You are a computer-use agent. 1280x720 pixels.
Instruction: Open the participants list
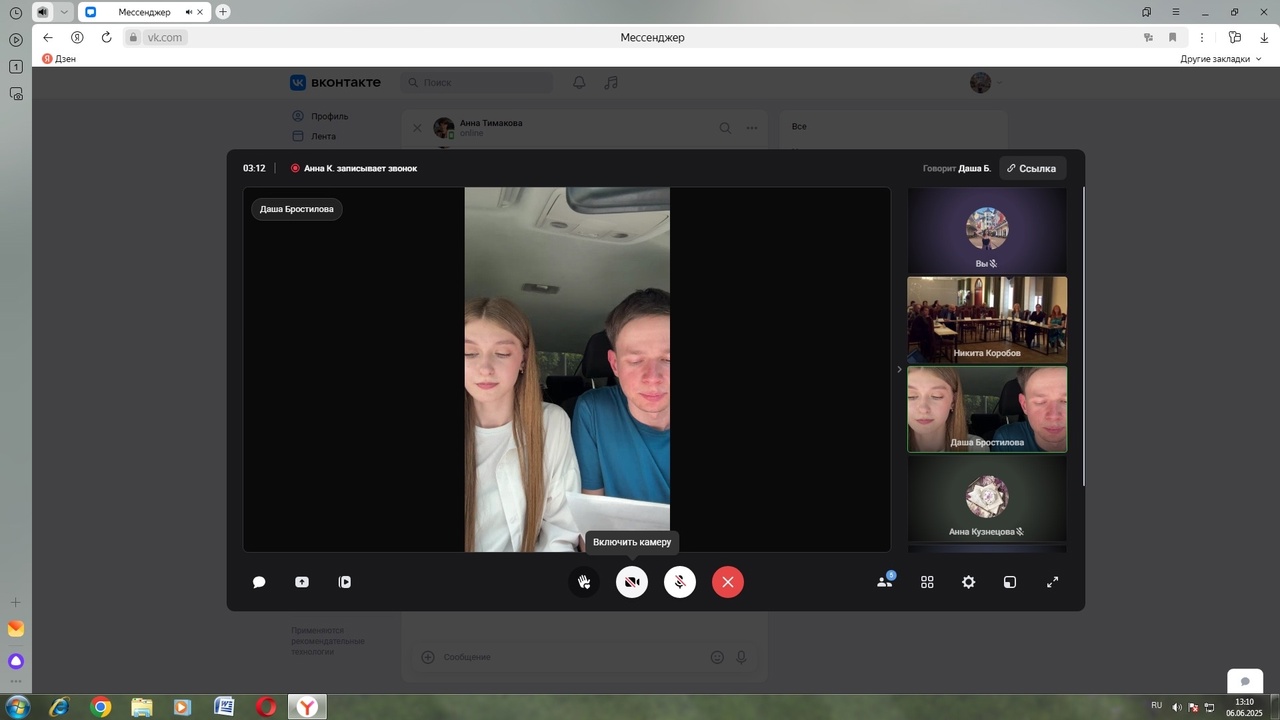[x=884, y=582]
